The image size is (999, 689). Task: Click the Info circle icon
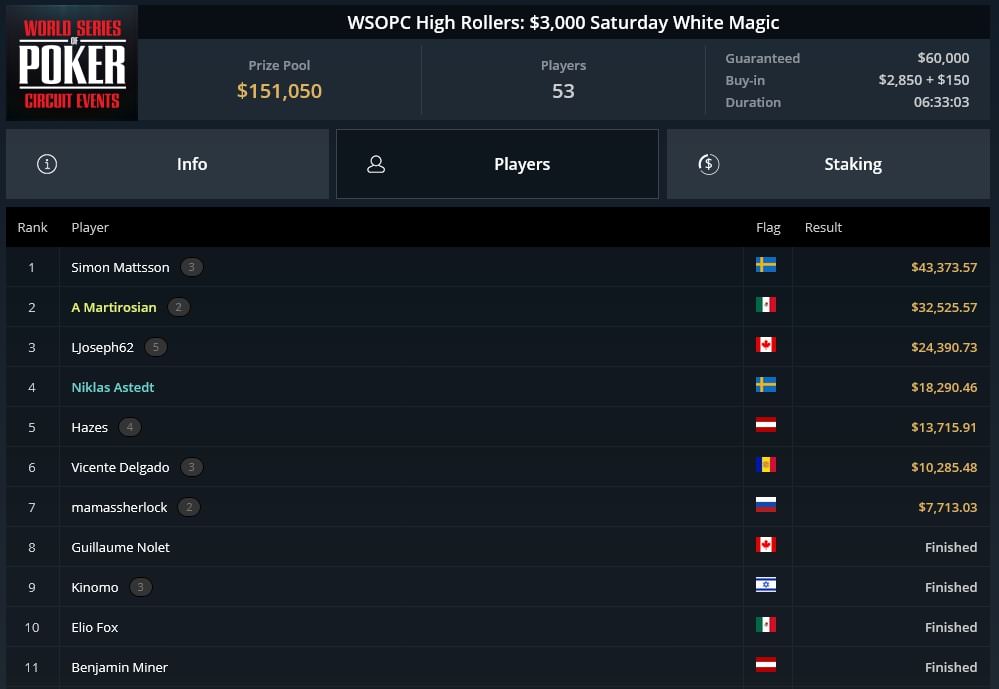[47, 164]
